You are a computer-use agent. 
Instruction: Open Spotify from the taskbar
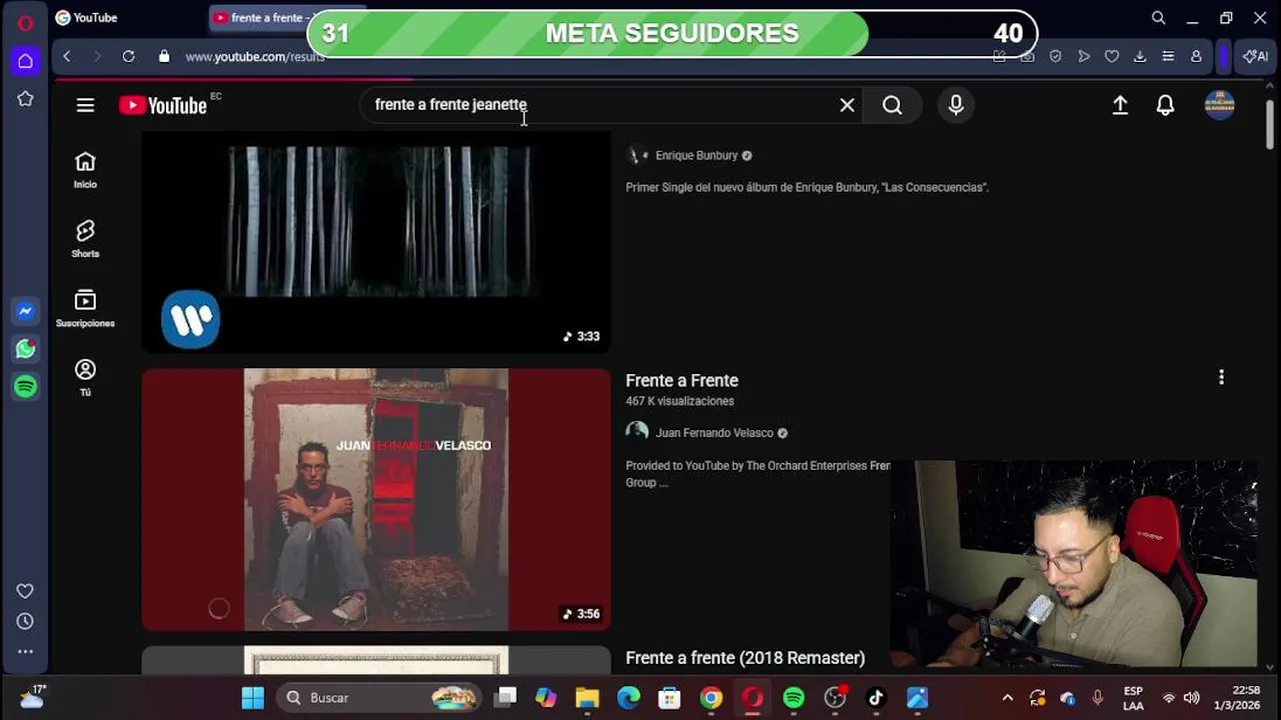click(794, 697)
